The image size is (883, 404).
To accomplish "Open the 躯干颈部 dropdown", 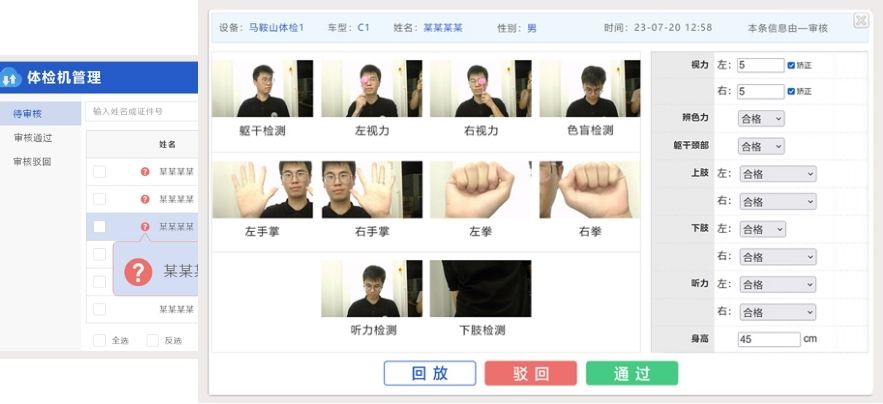I will (761, 146).
